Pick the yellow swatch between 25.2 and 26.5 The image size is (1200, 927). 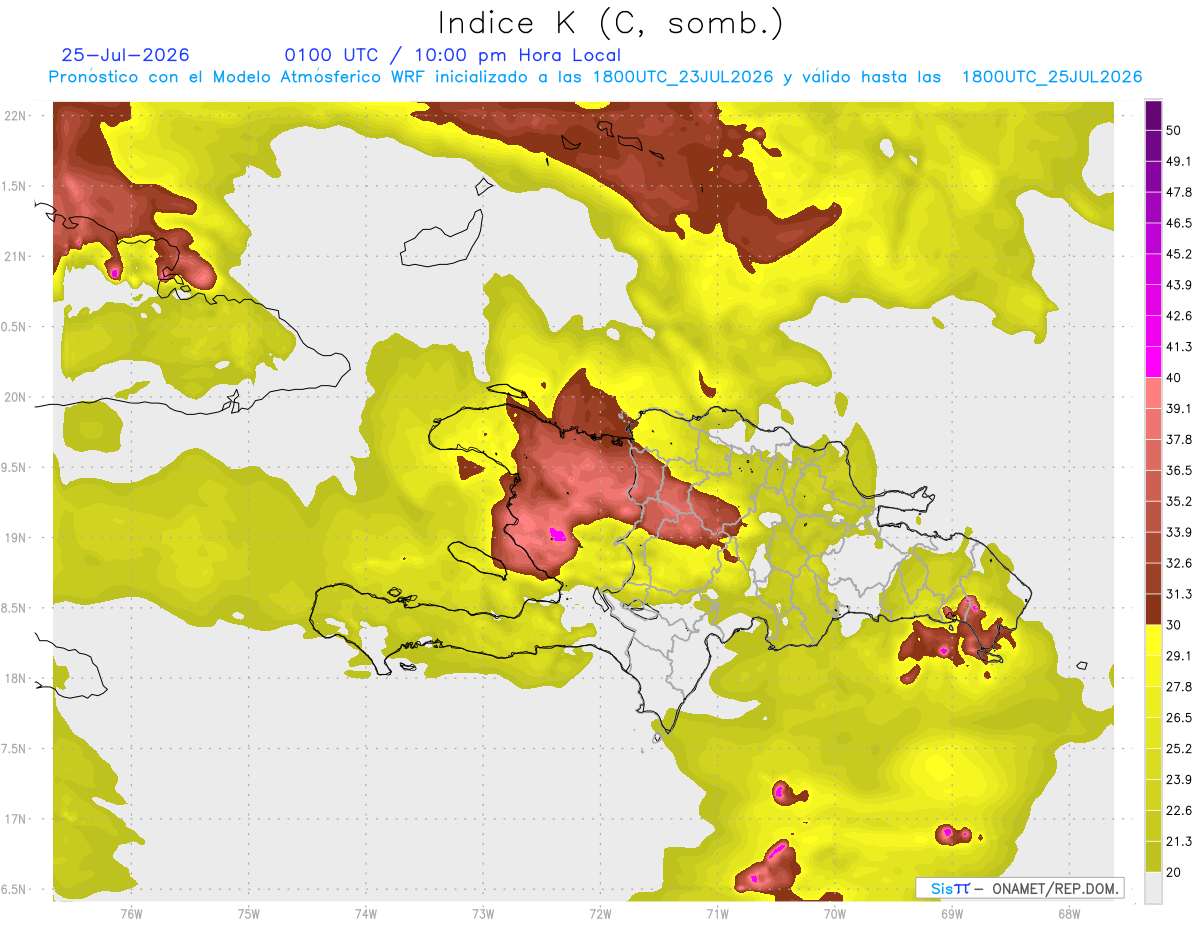[x=1153, y=733]
